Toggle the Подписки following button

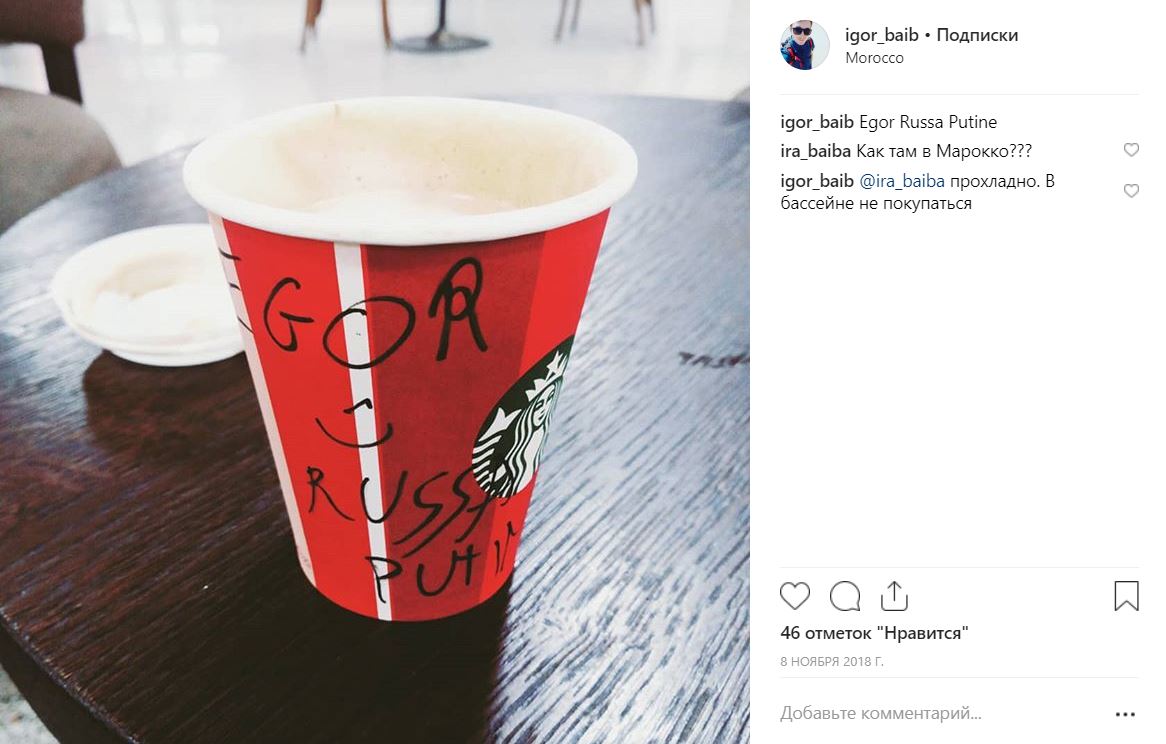[977, 35]
